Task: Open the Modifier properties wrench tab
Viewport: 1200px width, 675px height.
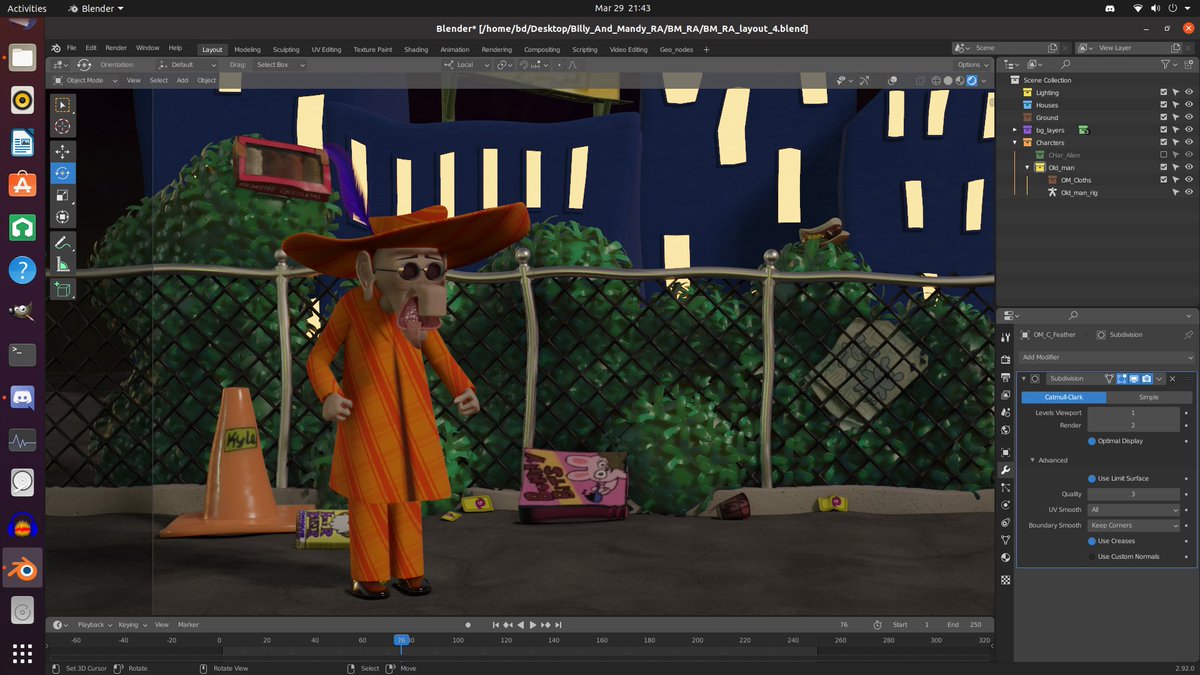Action: point(1006,469)
